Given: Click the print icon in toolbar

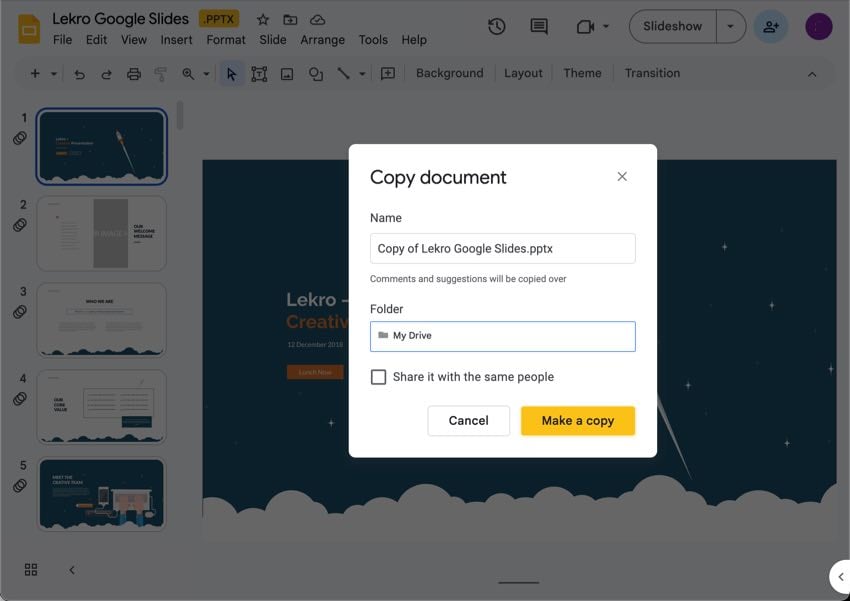Looking at the screenshot, I should 134,74.
